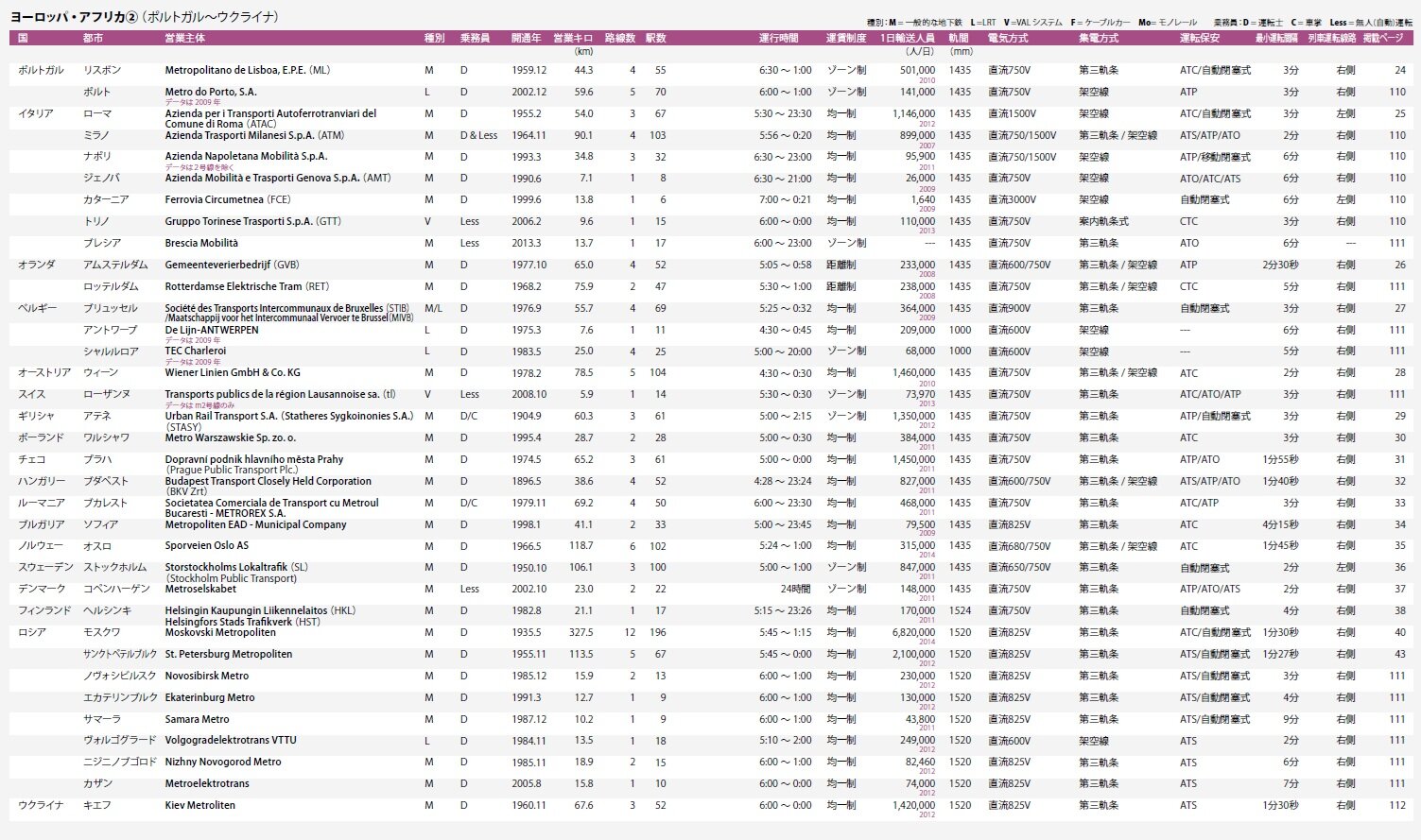Click operator Metropolitano de Lisboa, E.P.E.
1421x840 pixels.
(x=236, y=71)
